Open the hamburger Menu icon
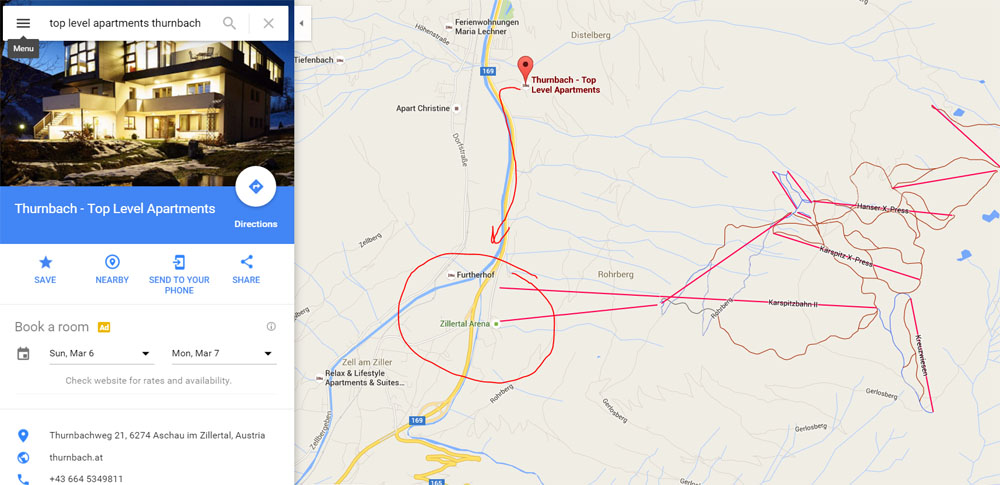1000x485 pixels. [23, 23]
